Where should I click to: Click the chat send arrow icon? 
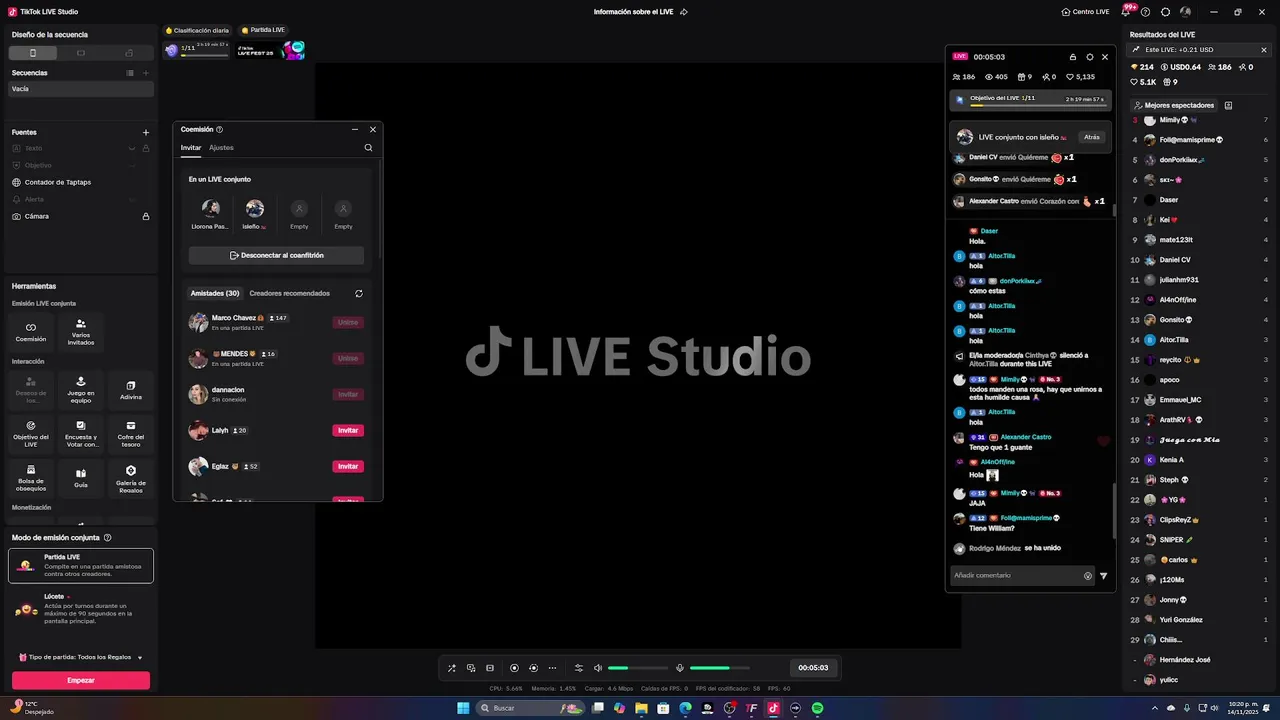coord(1104,576)
